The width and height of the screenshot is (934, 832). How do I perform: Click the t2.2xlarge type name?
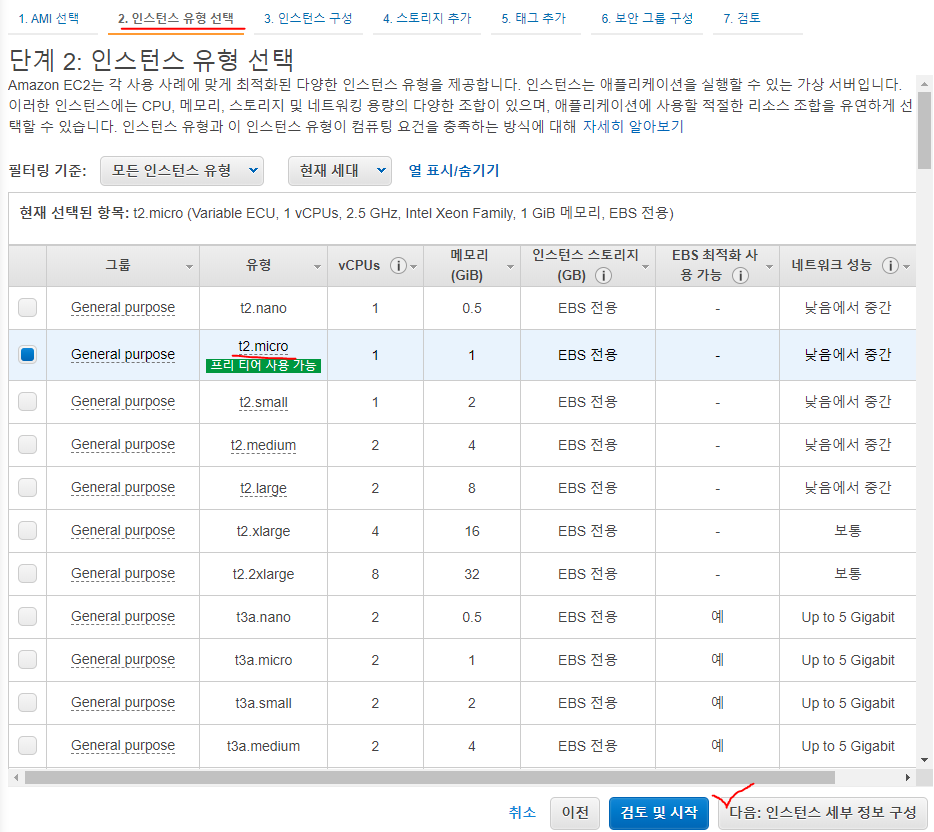pyautogui.click(x=263, y=574)
